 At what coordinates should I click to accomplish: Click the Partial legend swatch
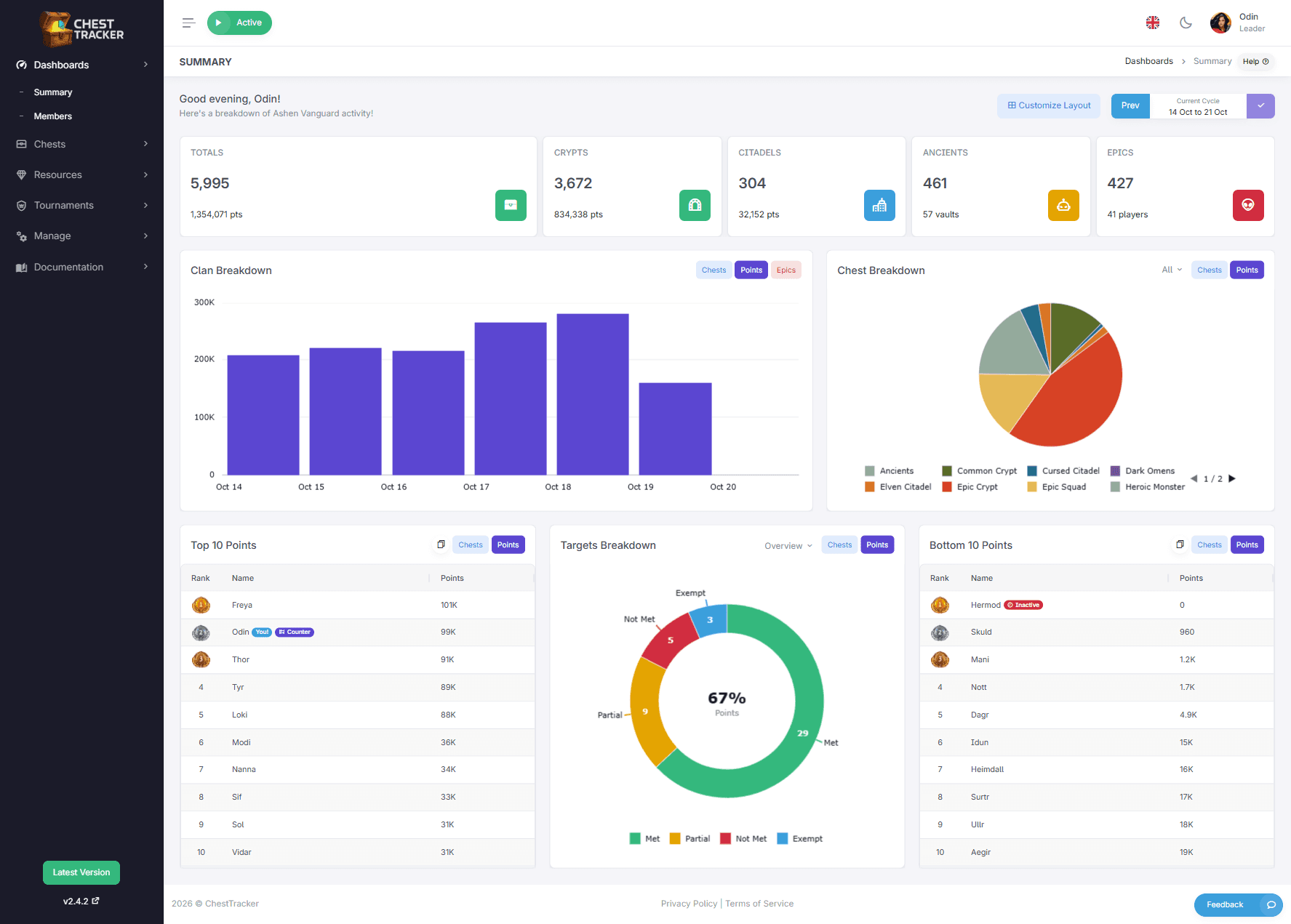675,838
